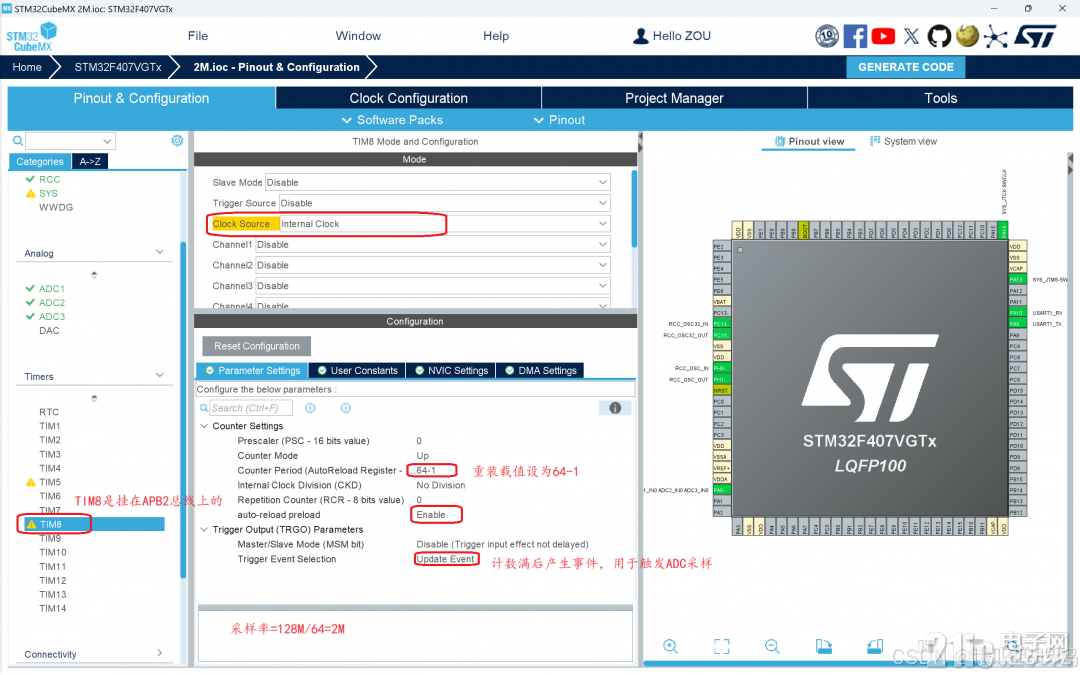
Task: Select TIM5 in the Timers list
Action: [50, 482]
